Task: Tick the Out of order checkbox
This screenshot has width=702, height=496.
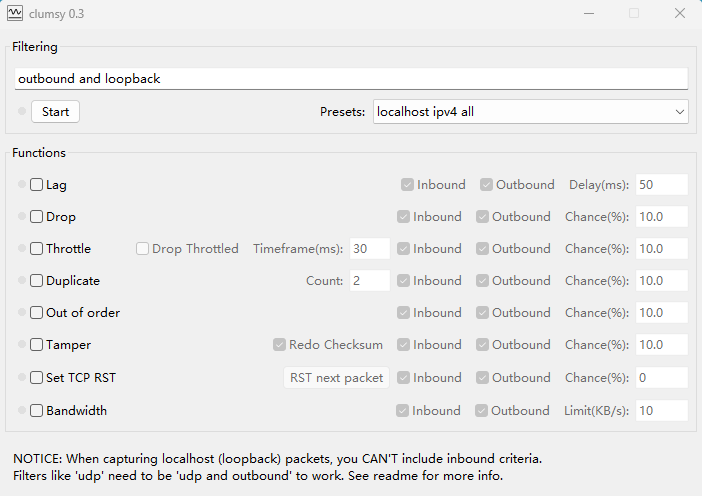Action: (36, 312)
